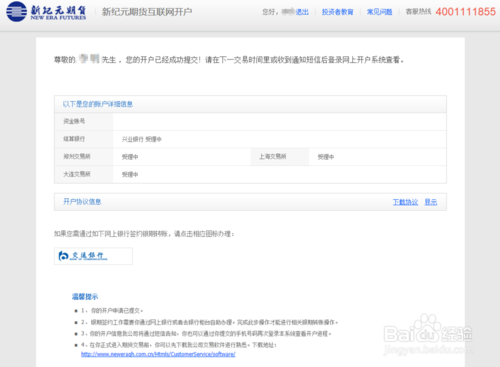Click 受理中 status beside 上海交易所
500x367 pixels.
(x=326, y=157)
